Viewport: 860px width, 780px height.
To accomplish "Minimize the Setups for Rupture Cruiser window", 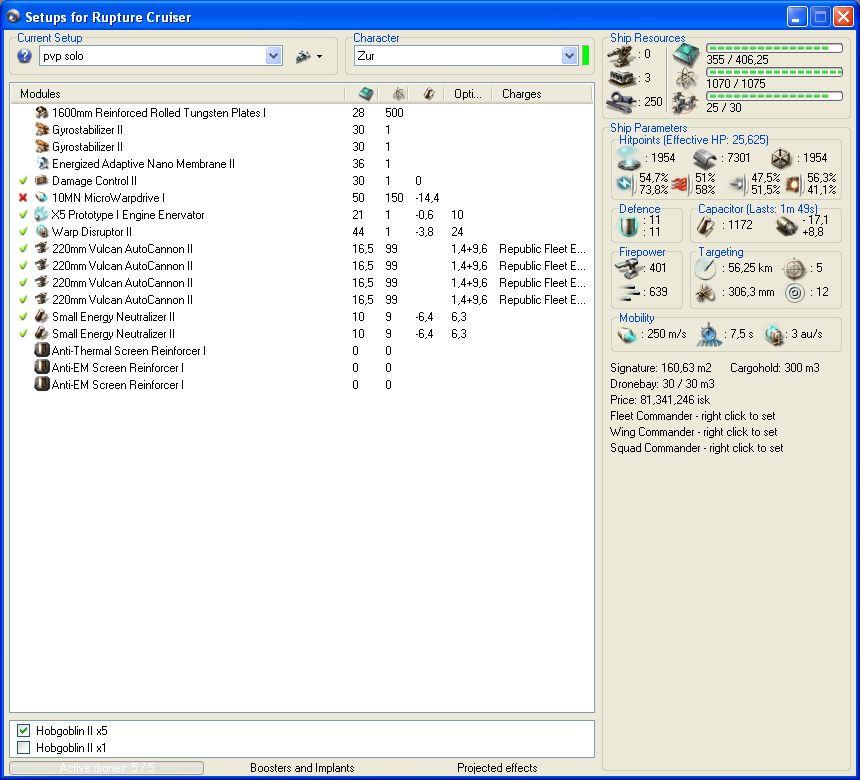I will pos(796,16).
